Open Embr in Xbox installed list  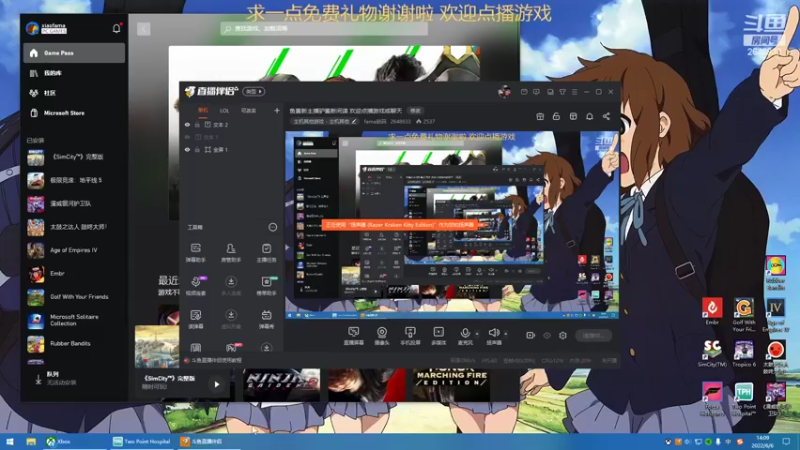[74, 273]
